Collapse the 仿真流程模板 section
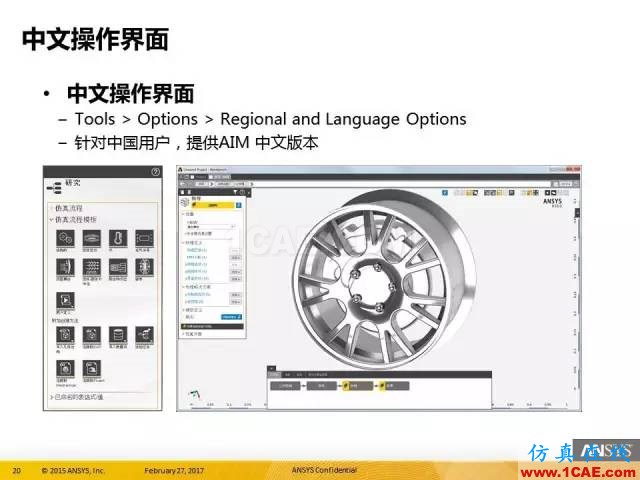 [51, 220]
